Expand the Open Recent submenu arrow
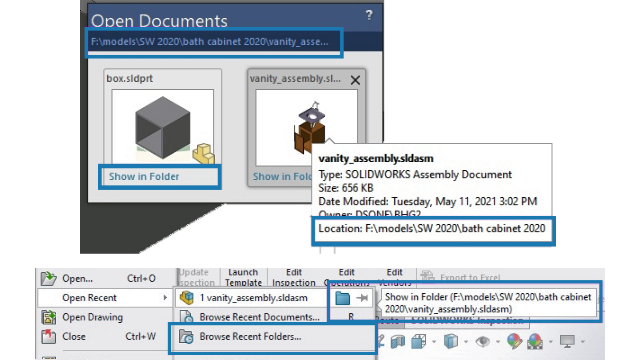This screenshot has height=360, width=640. click(165, 298)
